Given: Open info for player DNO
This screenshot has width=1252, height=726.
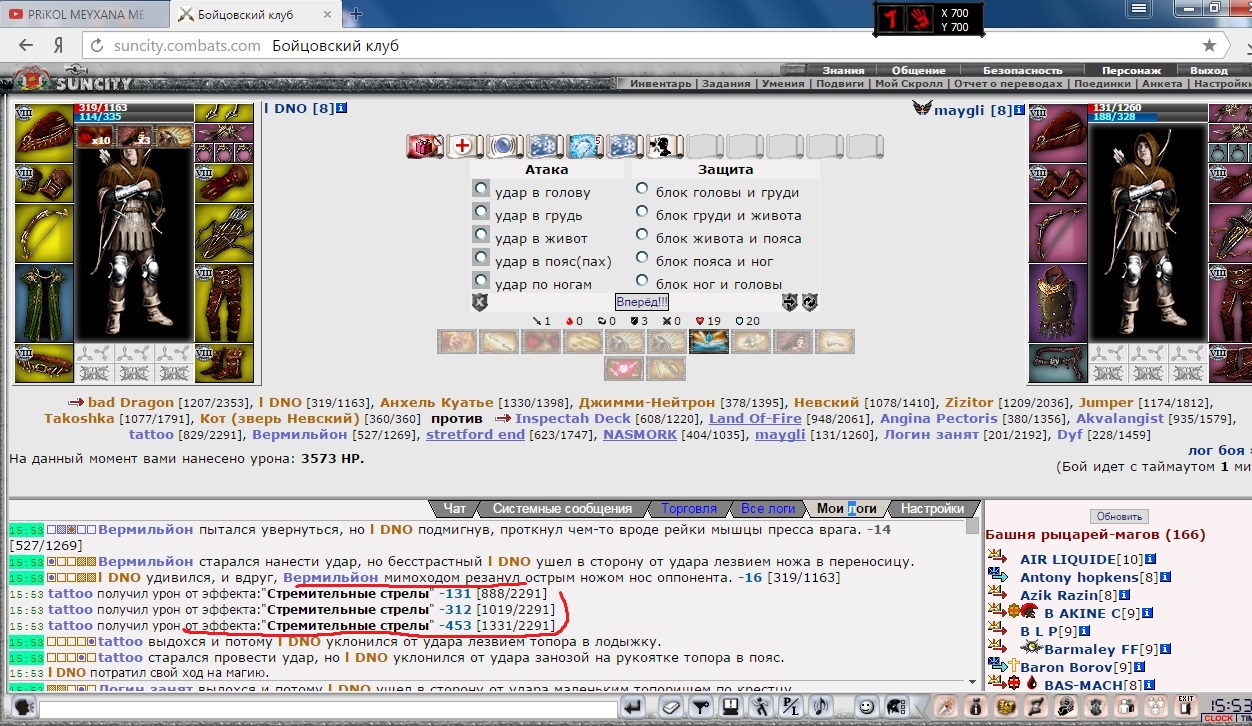Looking at the screenshot, I should (341, 108).
